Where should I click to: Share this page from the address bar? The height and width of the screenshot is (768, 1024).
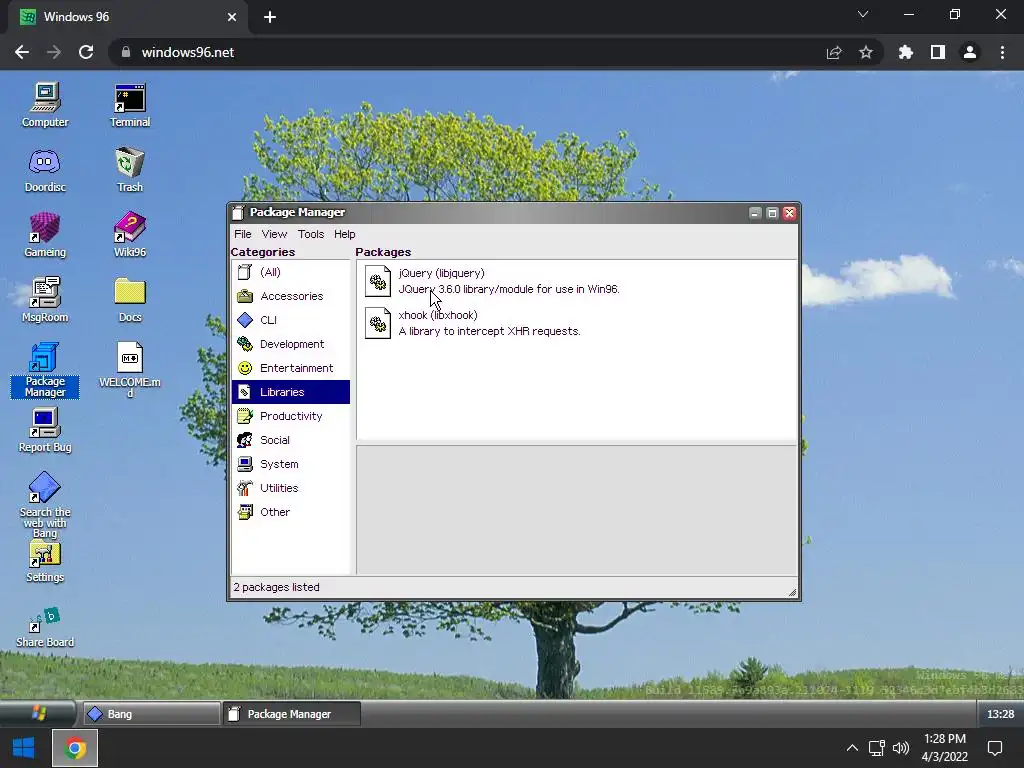pos(834,52)
